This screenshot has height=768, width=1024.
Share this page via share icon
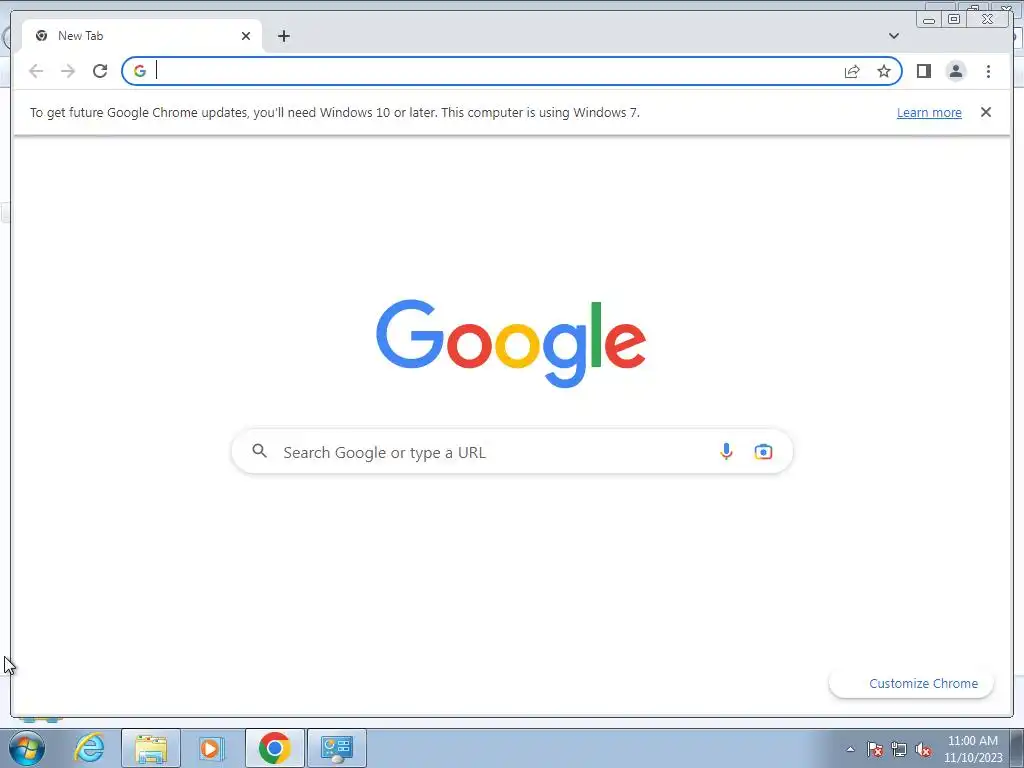852,71
